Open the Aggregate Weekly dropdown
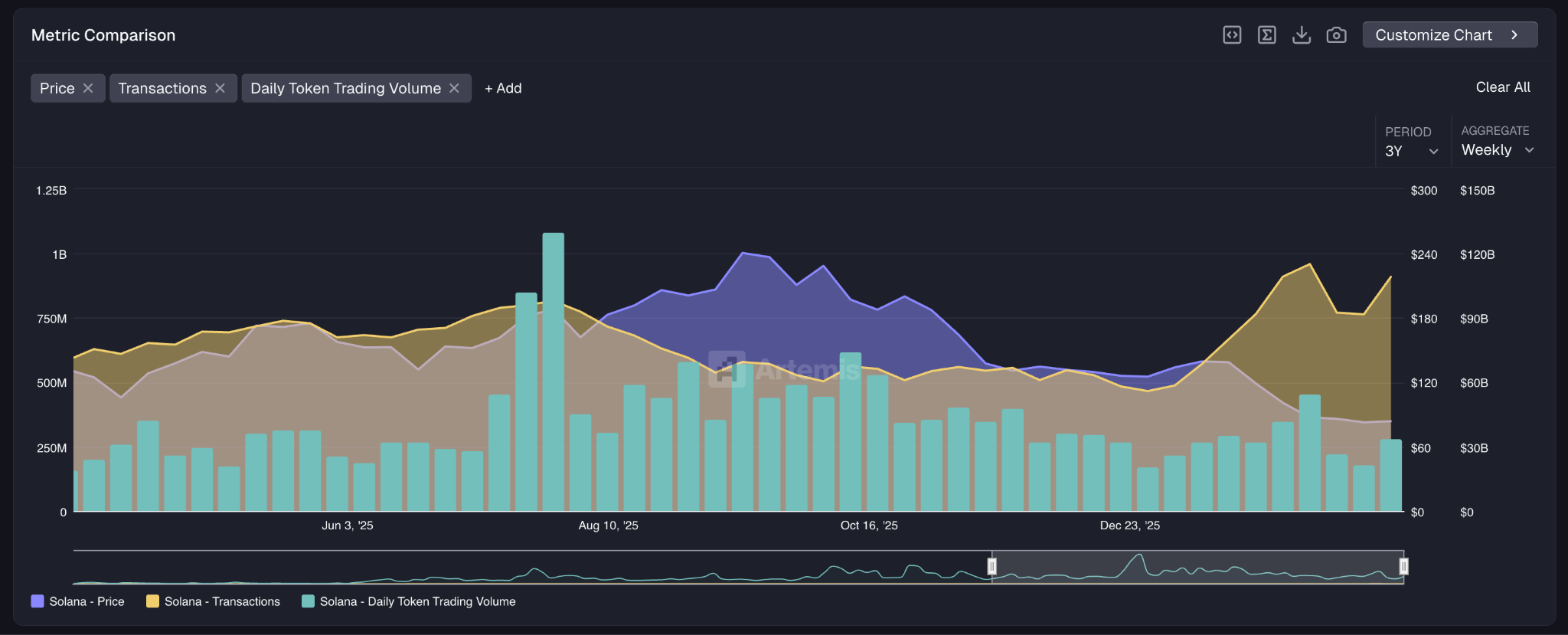This screenshot has height=635, width=1568. coord(1497,150)
